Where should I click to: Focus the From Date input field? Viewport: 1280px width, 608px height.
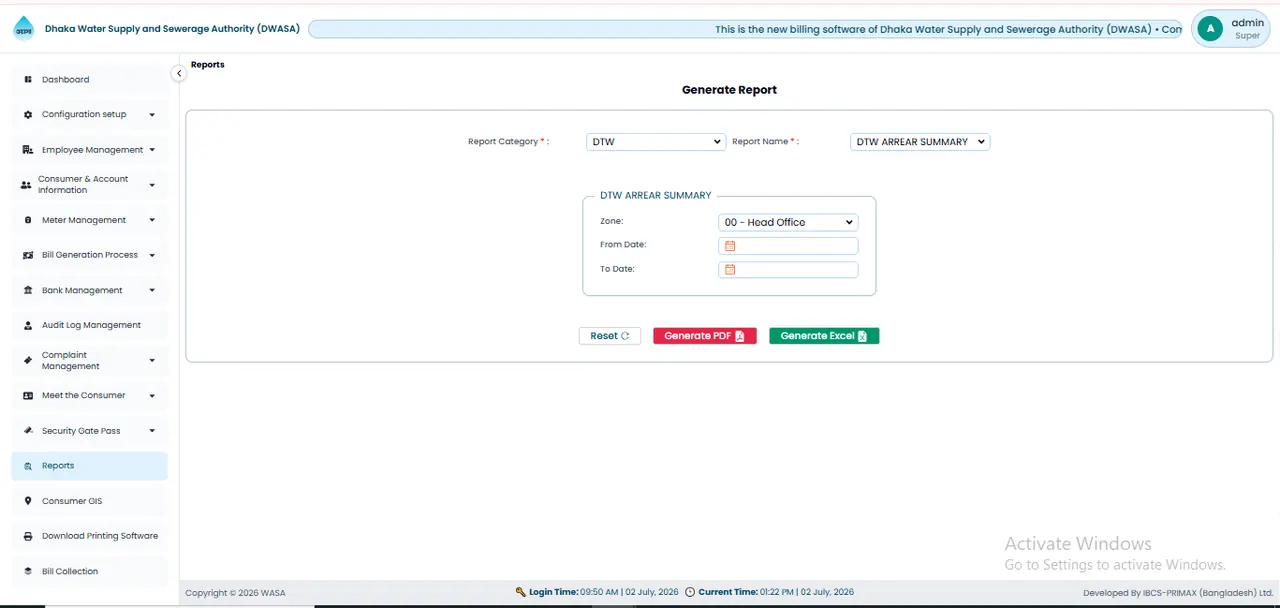click(x=788, y=246)
